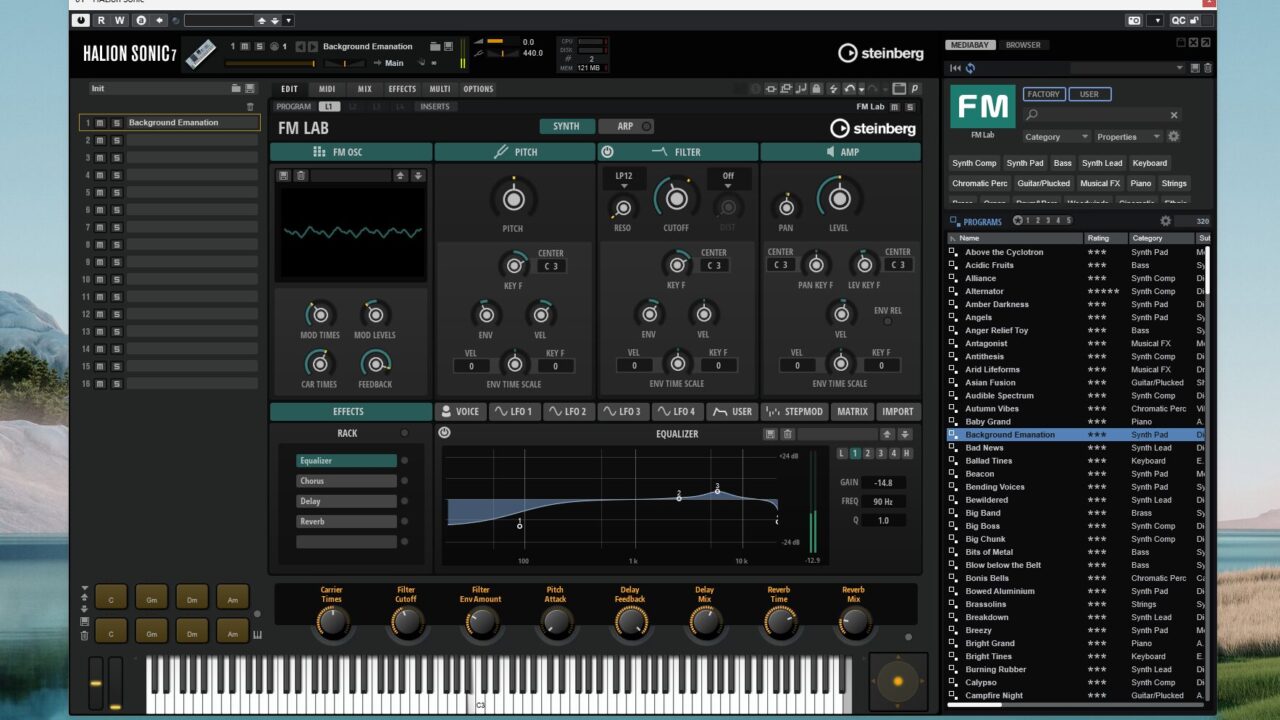Click the FM Lab thumbnail image

click(x=982, y=107)
